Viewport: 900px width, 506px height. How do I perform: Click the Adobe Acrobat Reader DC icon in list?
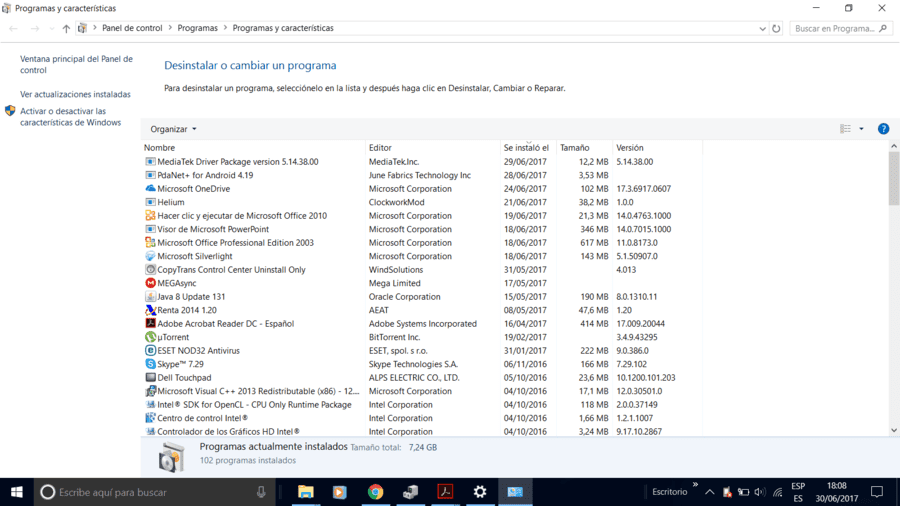coord(150,324)
